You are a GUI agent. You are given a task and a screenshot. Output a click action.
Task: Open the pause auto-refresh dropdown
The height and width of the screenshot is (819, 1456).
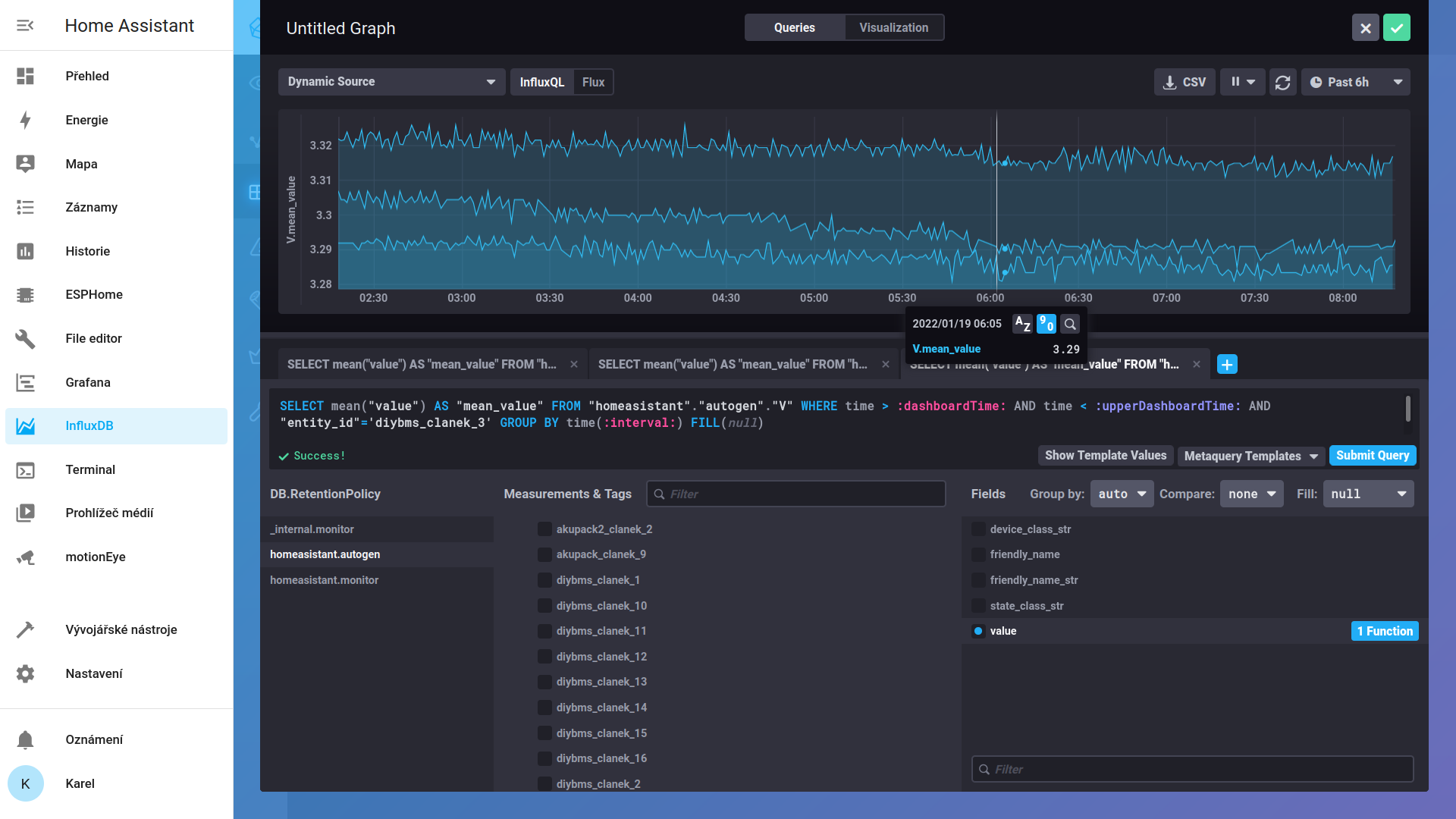point(1243,82)
